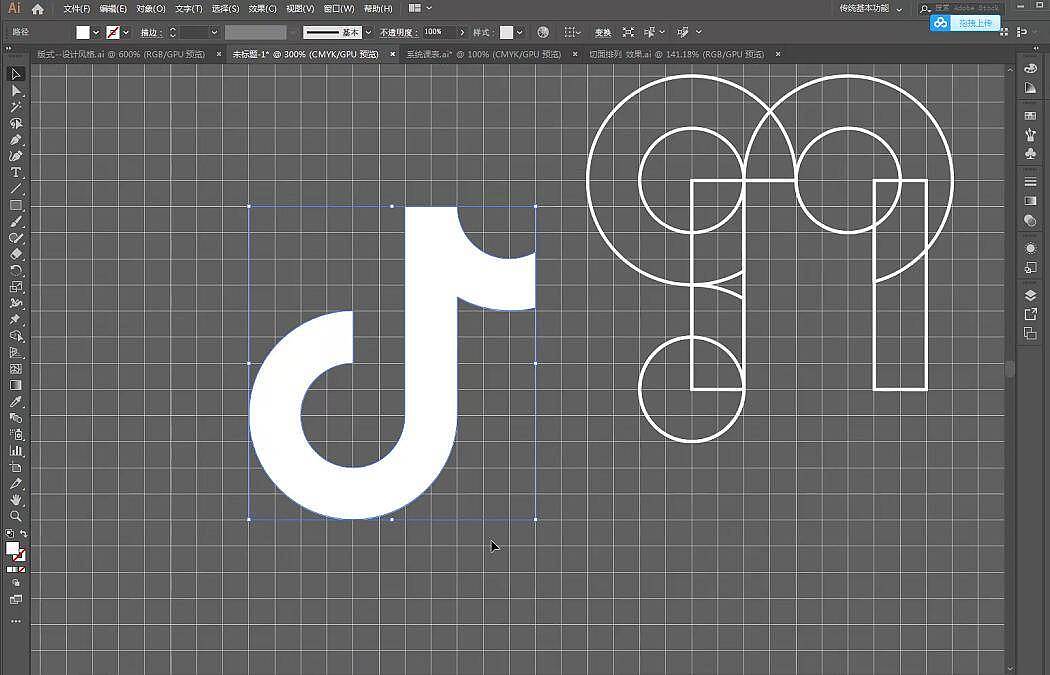Select the Scale tool
Screen dimensions: 1050x675
pyautogui.click(x=16, y=287)
